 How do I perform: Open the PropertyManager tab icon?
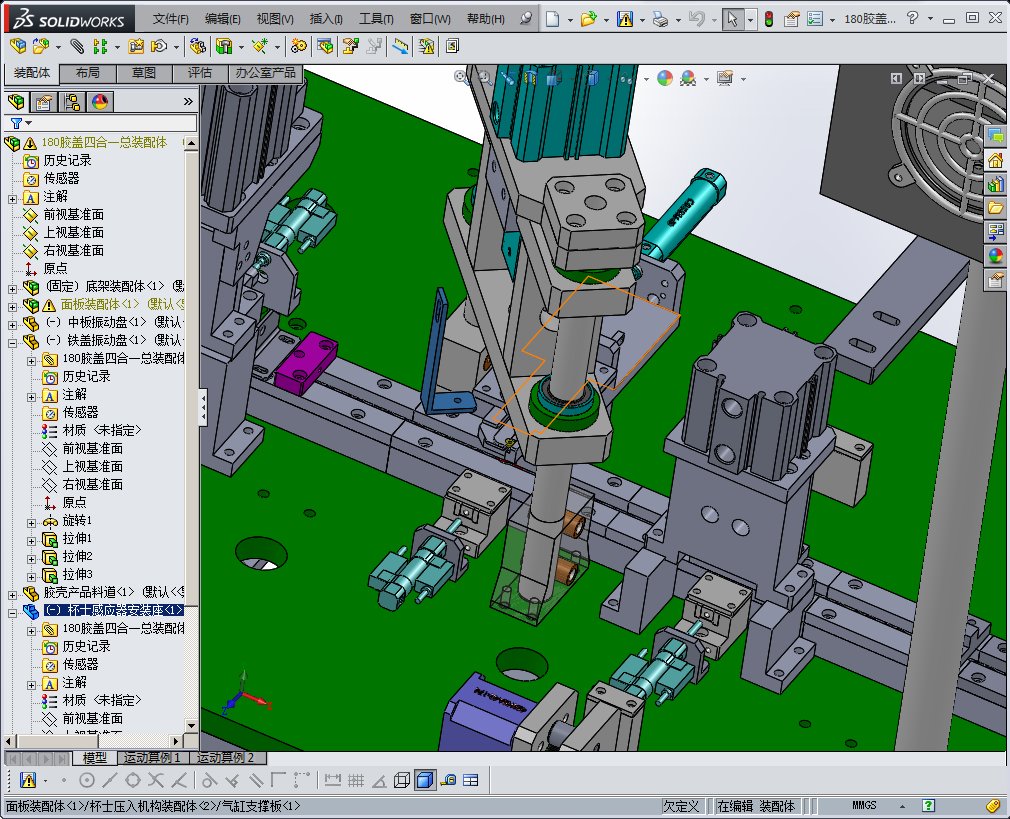point(44,101)
